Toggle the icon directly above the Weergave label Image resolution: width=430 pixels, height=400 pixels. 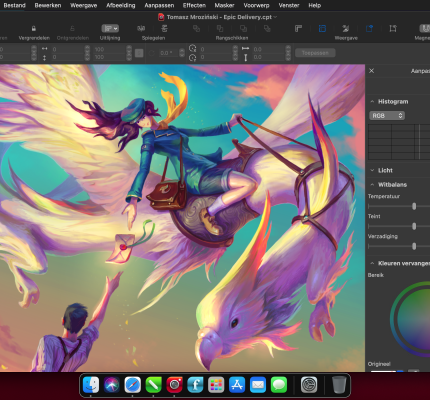tap(346, 29)
